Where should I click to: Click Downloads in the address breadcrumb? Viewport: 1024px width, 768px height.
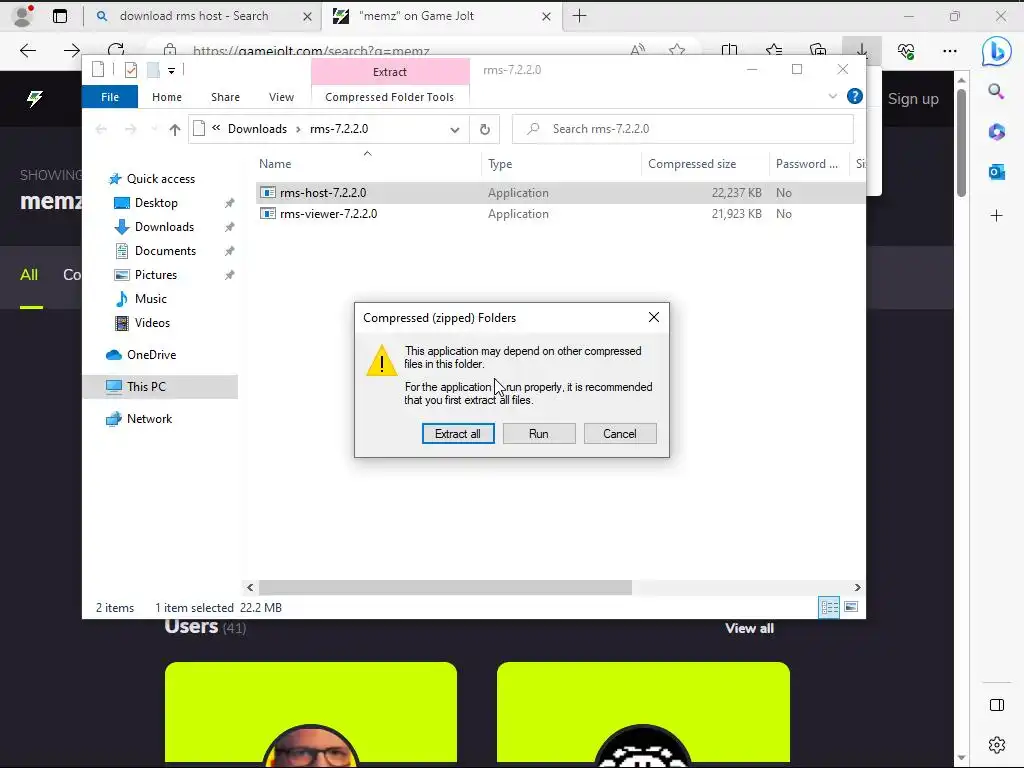pyautogui.click(x=257, y=129)
